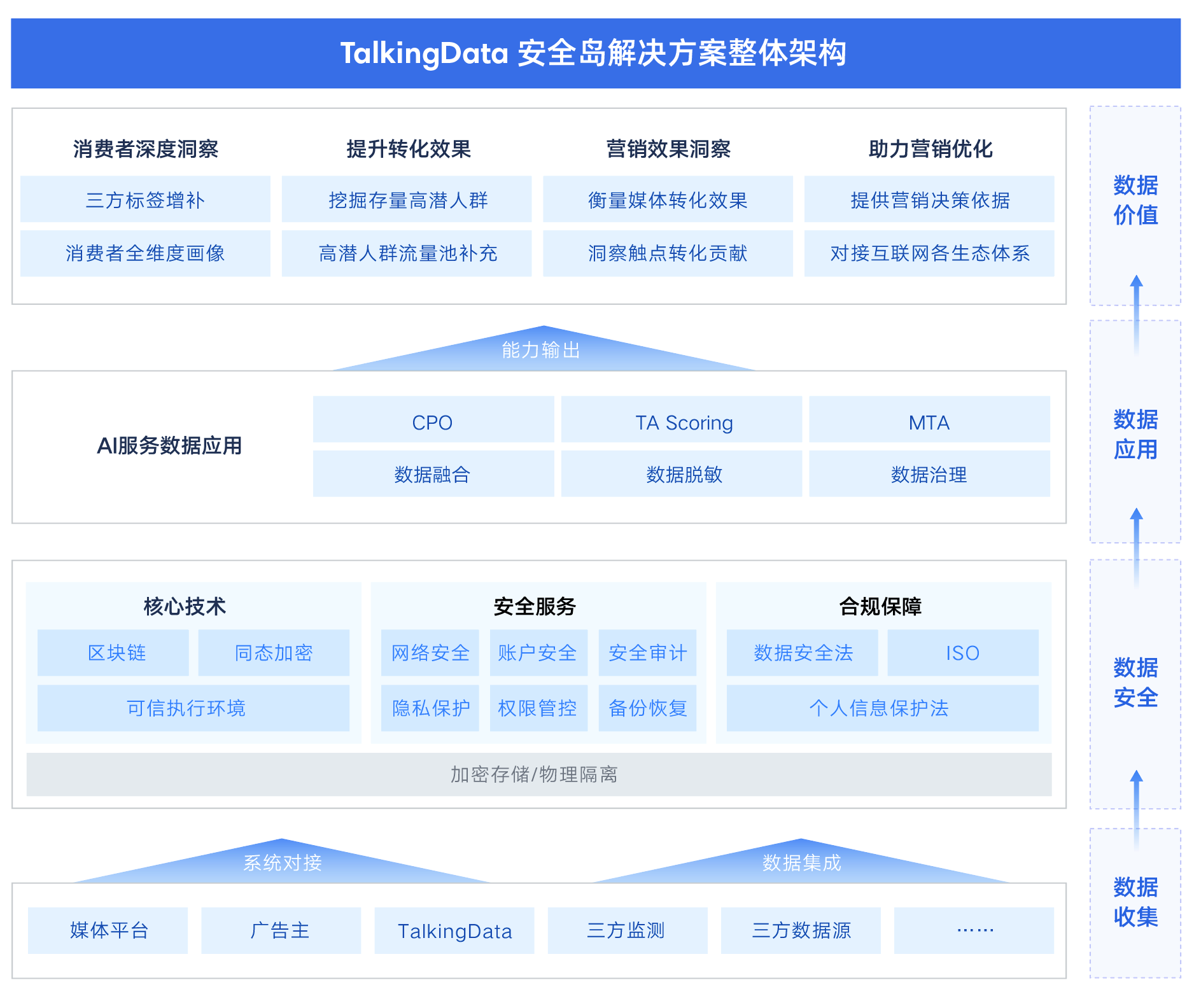The width and height of the screenshot is (1194, 1008).
Task: Select 高潜人群流量池补充 box
Action: coord(407,253)
